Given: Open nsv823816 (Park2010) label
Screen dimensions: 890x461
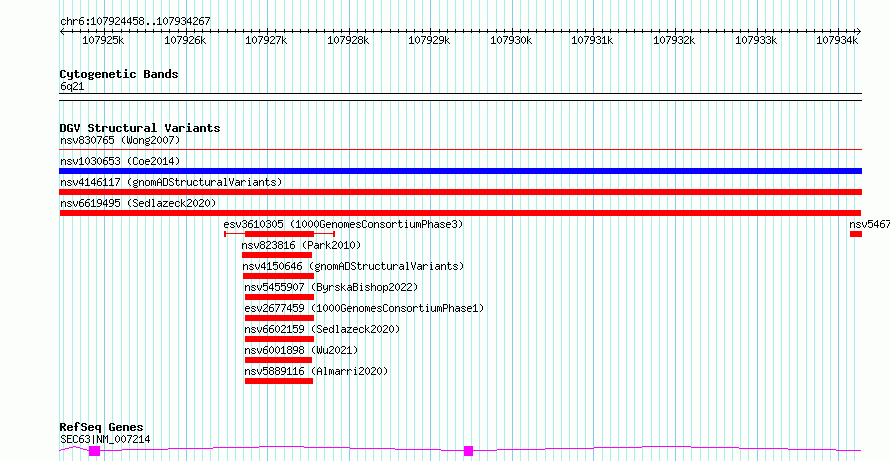Looking at the screenshot, I should [x=301, y=245].
